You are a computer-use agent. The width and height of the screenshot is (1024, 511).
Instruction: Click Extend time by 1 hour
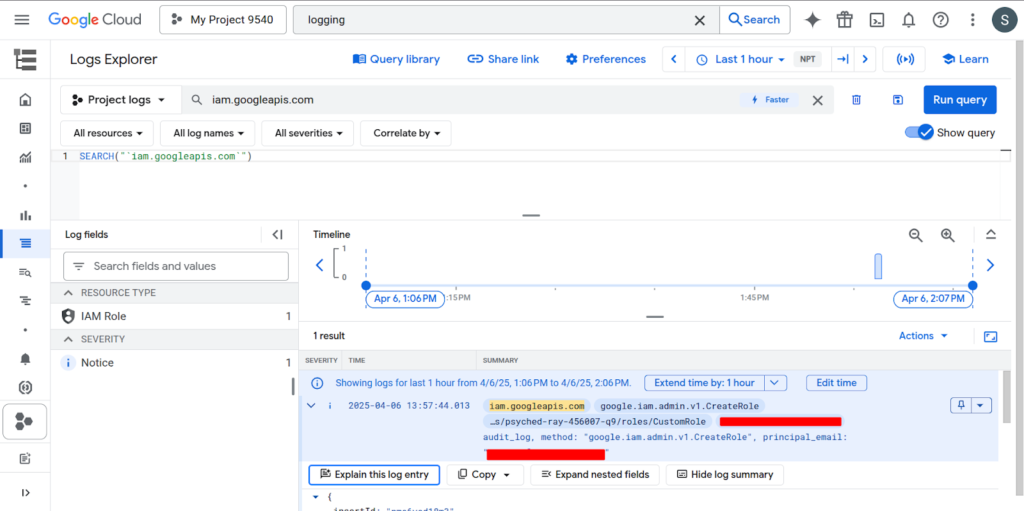[705, 383]
